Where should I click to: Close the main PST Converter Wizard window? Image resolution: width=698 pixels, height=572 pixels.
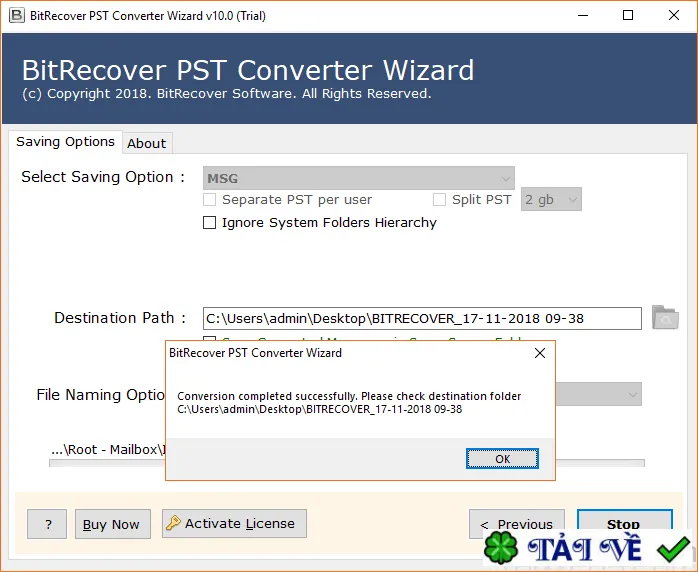tap(674, 16)
